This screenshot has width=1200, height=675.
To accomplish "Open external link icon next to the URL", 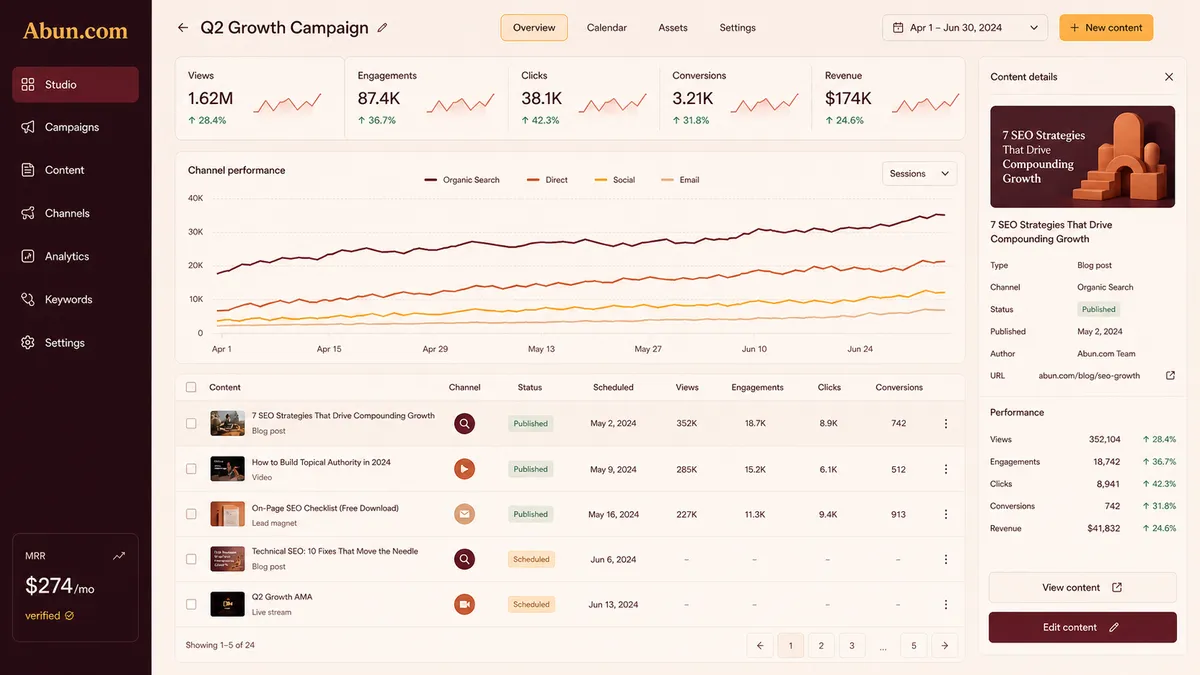I will (1170, 376).
